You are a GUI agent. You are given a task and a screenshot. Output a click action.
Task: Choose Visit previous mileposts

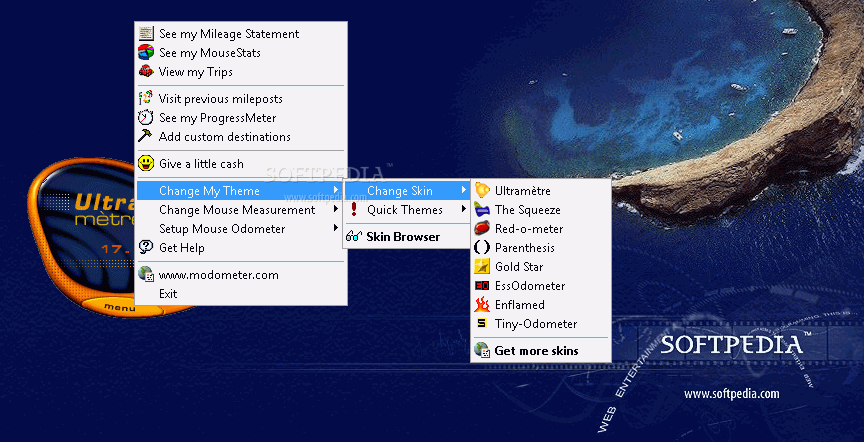click(x=241, y=99)
